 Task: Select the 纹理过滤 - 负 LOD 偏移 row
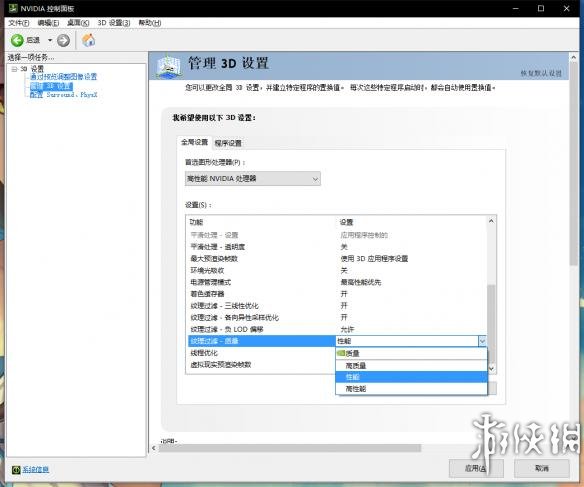[x=337, y=329]
